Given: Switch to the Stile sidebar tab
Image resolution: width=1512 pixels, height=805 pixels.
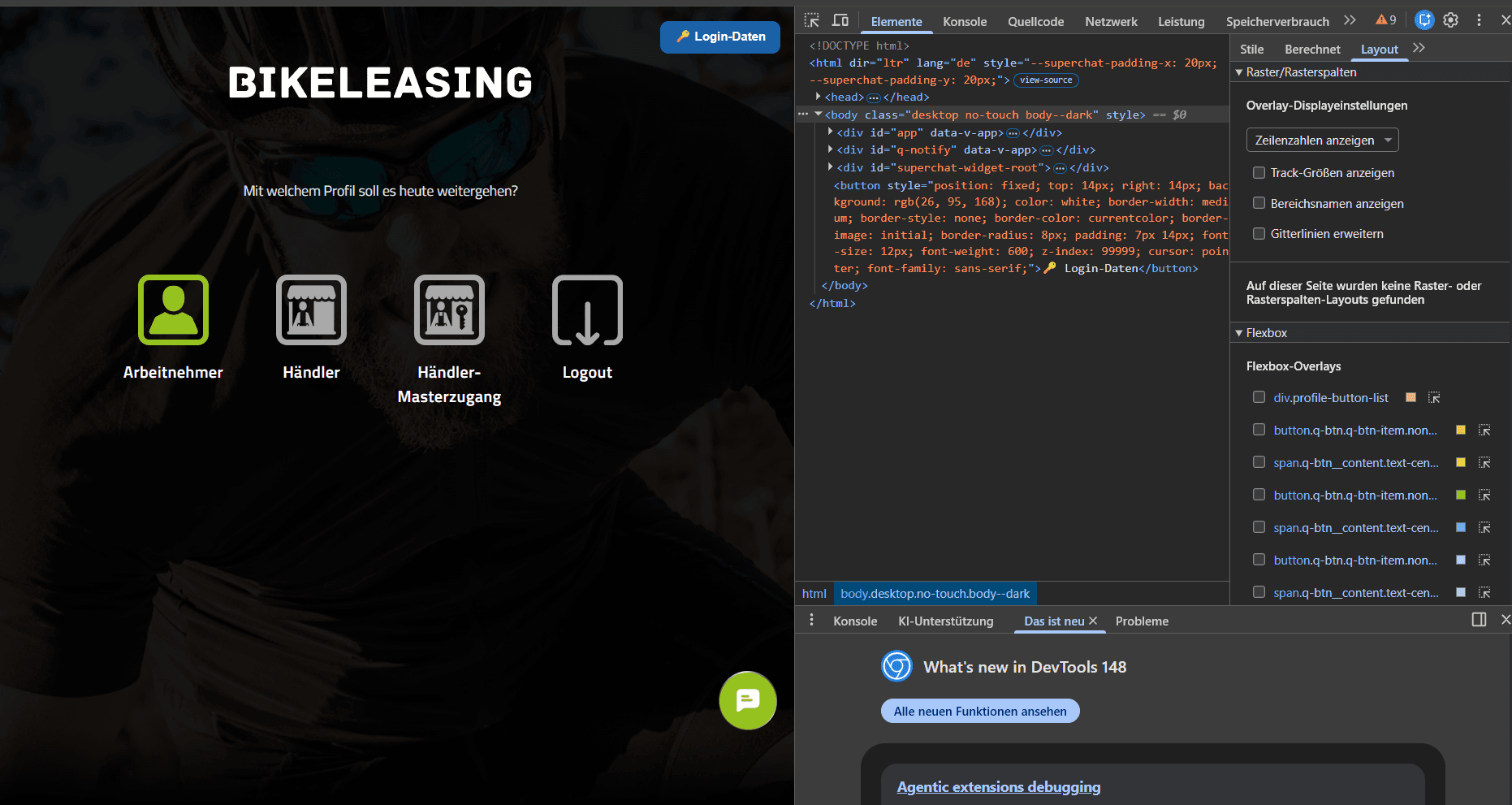Looking at the screenshot, I should [1251, 50].
